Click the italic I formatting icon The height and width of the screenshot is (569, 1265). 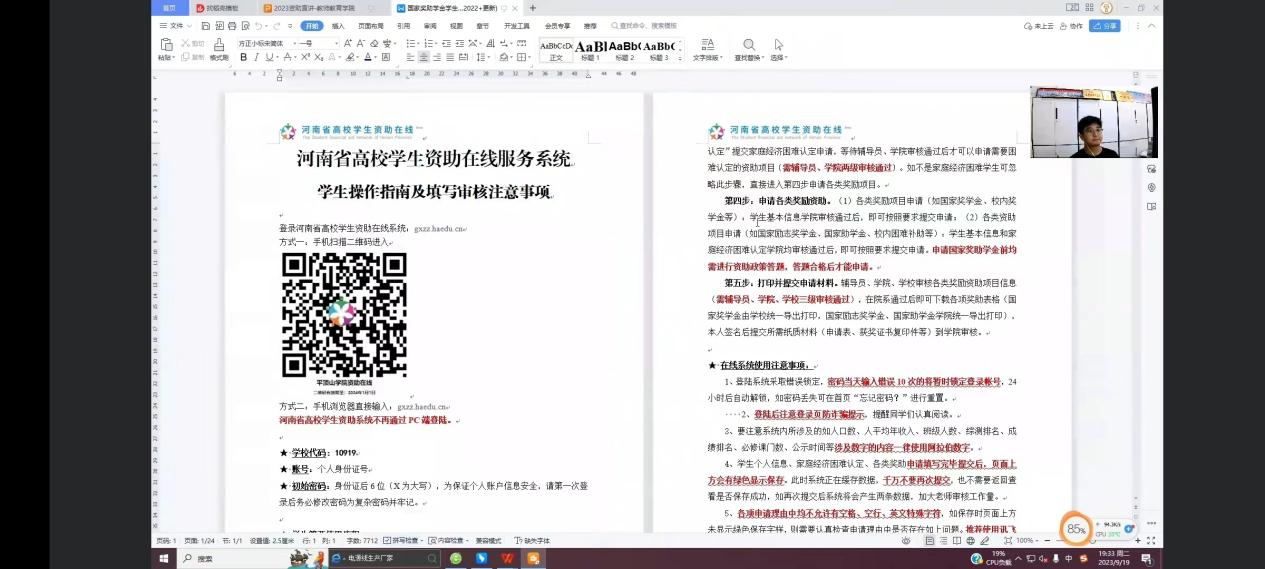(256, 57)
